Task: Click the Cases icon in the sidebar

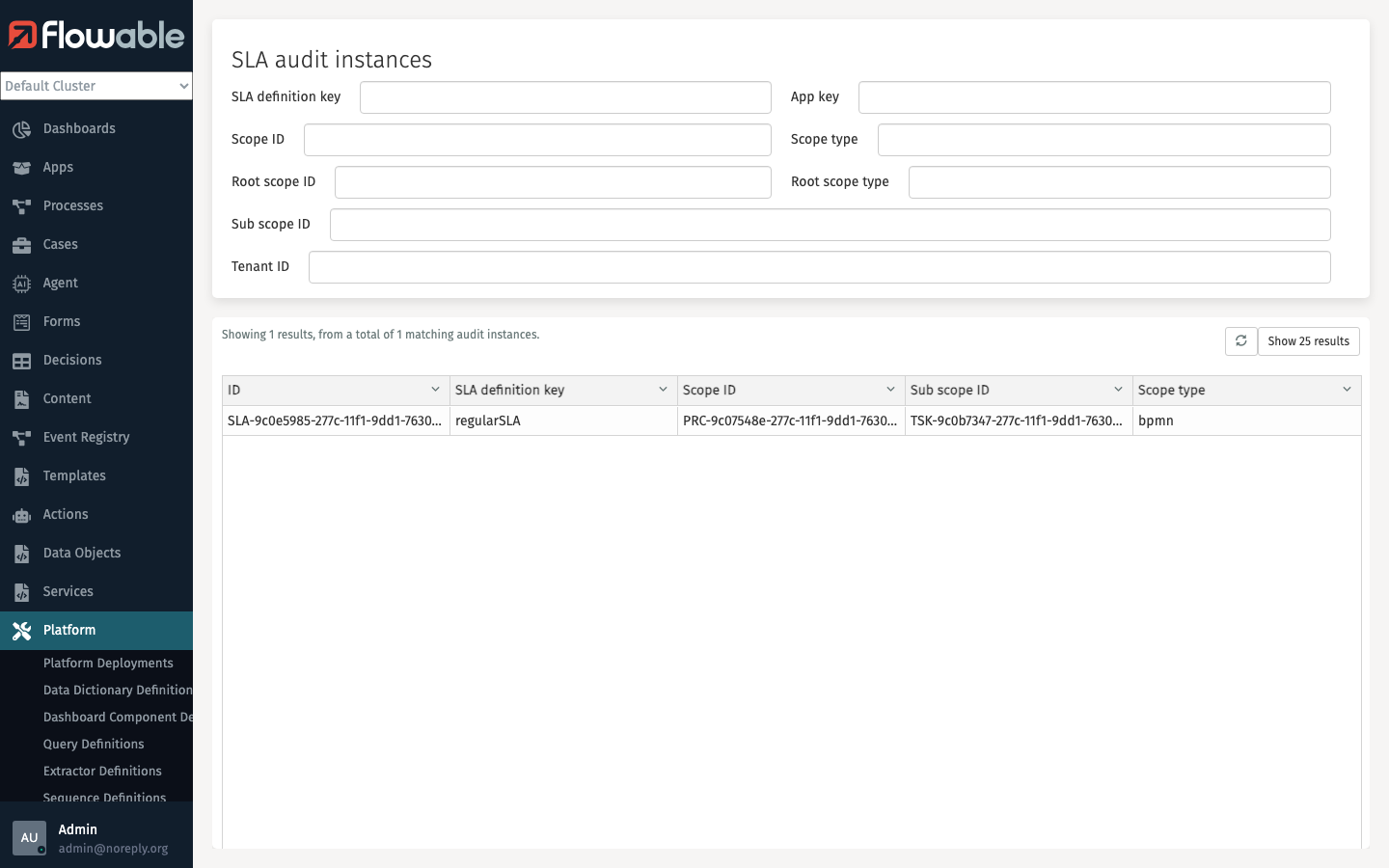Action: pos(21,244)
